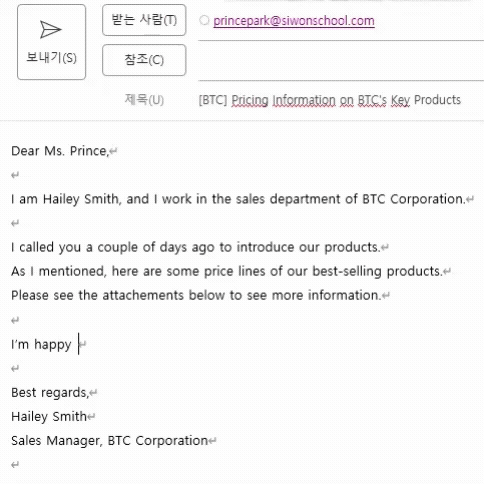Image resolution: width=484 pixels, height=484 pixels.
Task: Click the 제목(U) subject label
Action: pos(144,99)
